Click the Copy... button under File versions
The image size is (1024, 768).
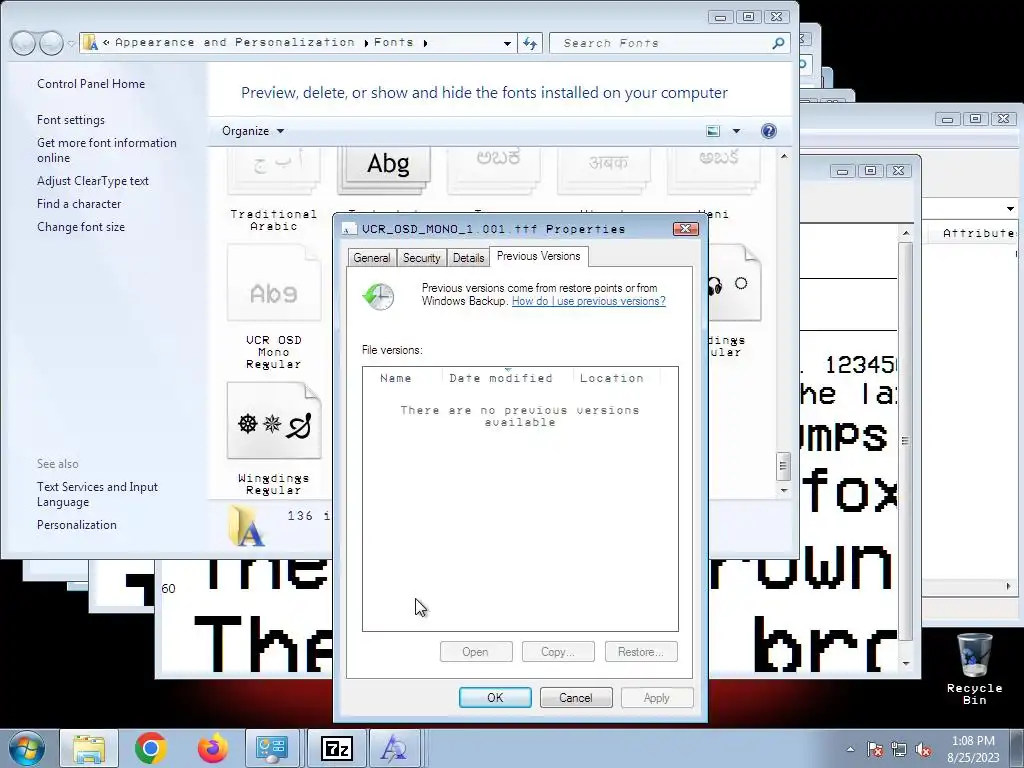point(558,652)
